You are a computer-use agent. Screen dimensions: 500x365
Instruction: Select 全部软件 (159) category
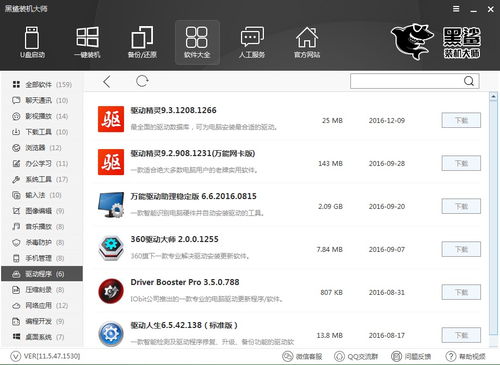point(42,85)
